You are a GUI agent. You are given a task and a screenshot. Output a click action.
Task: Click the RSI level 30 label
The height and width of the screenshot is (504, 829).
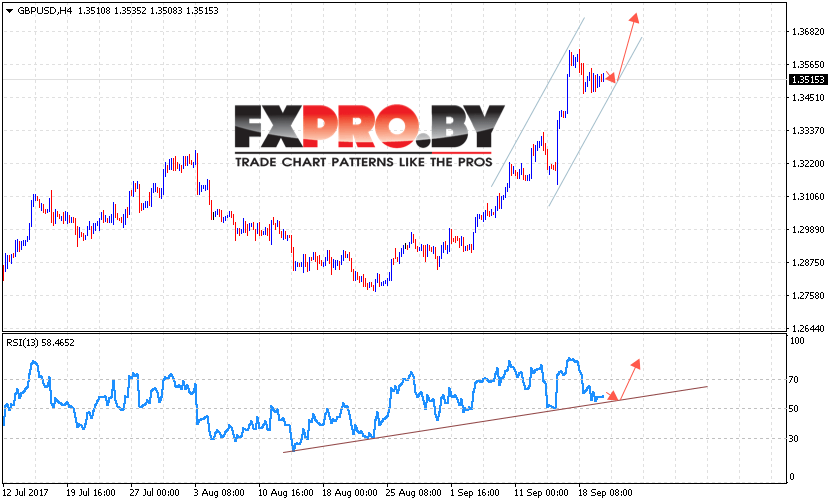(794, 438)
